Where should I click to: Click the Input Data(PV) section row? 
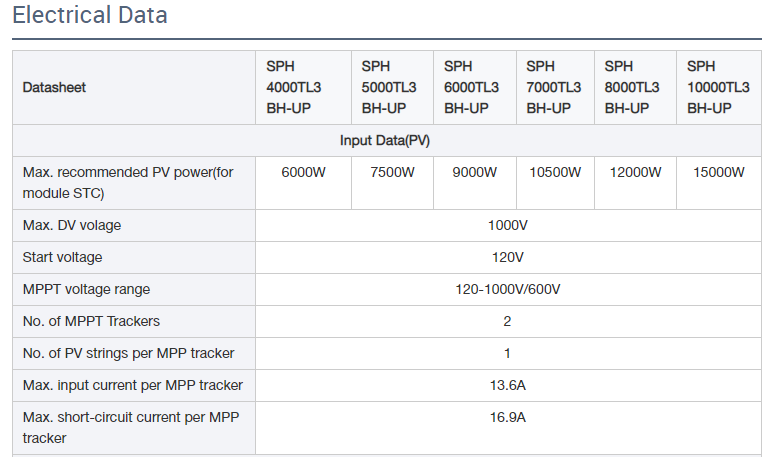[x=385, y=140]
